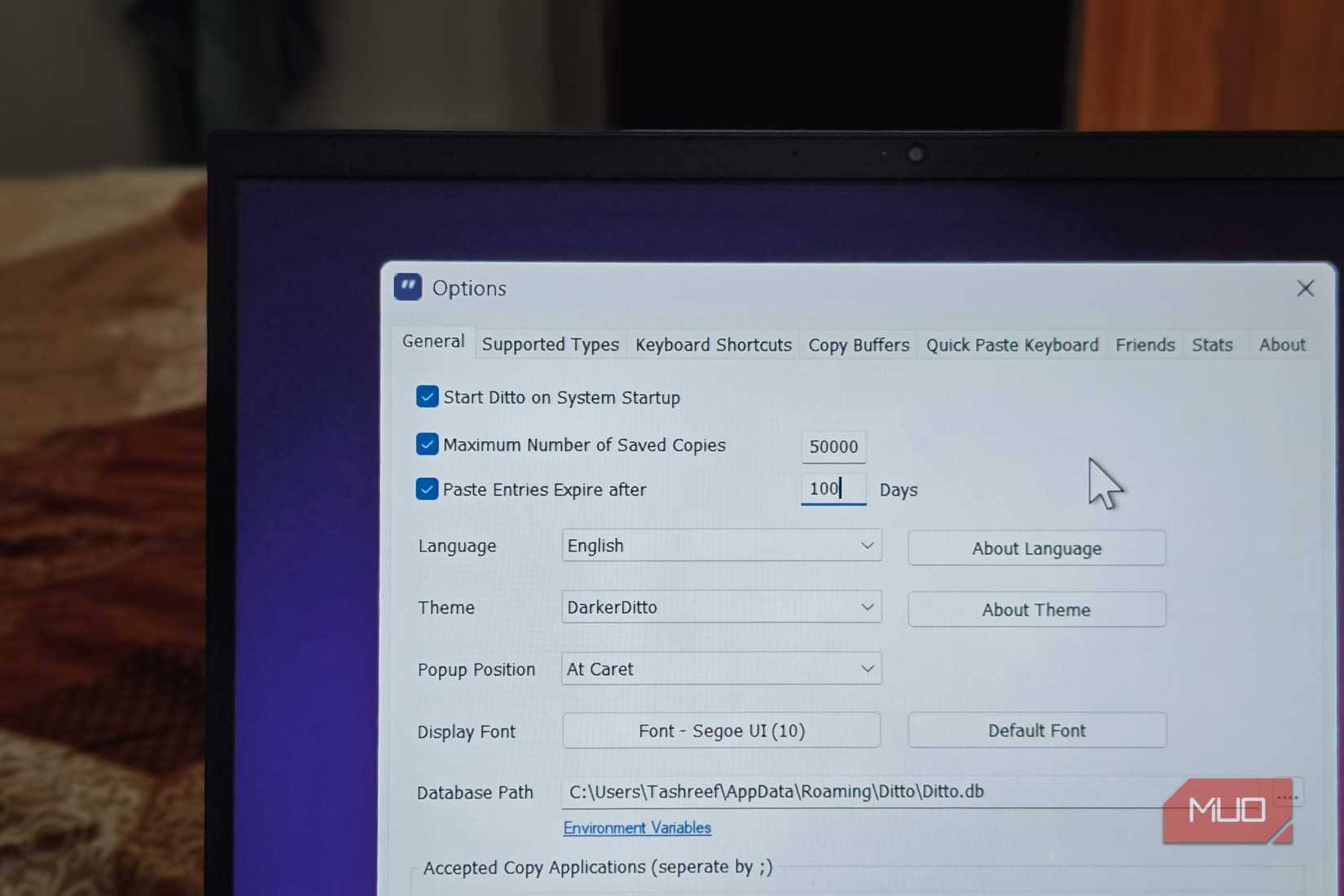Toggle Maximum Number of Saved Copies checkbox
The image size is (1344, 896).
pyautogui.click(x=427, y=444)
